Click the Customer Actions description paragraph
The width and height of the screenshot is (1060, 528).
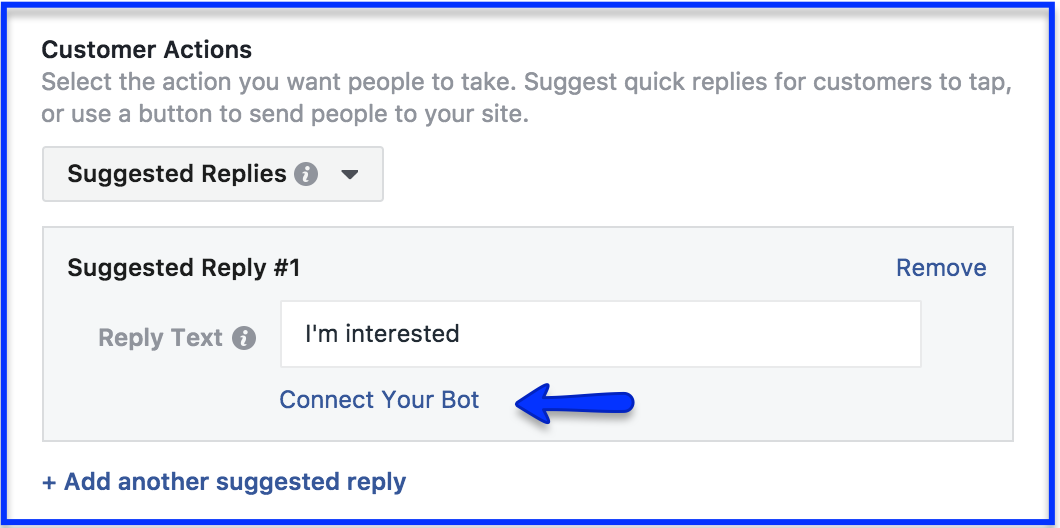click(x=527, y=98)
